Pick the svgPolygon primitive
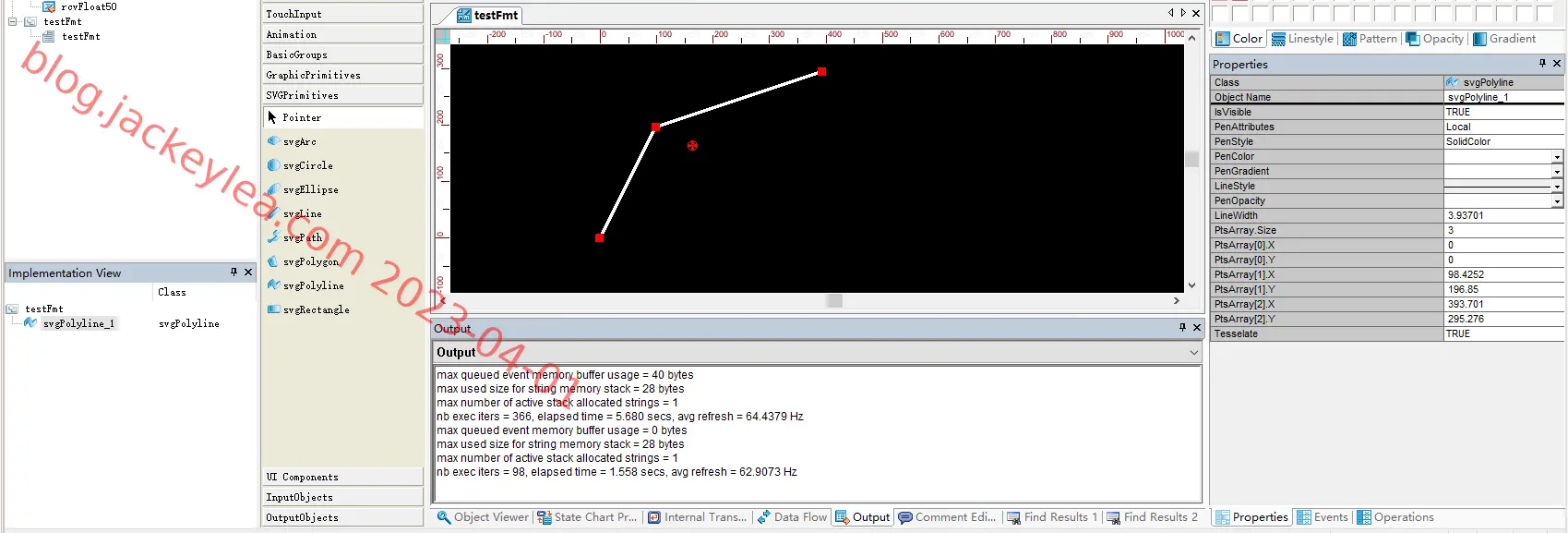 [310, 261]
